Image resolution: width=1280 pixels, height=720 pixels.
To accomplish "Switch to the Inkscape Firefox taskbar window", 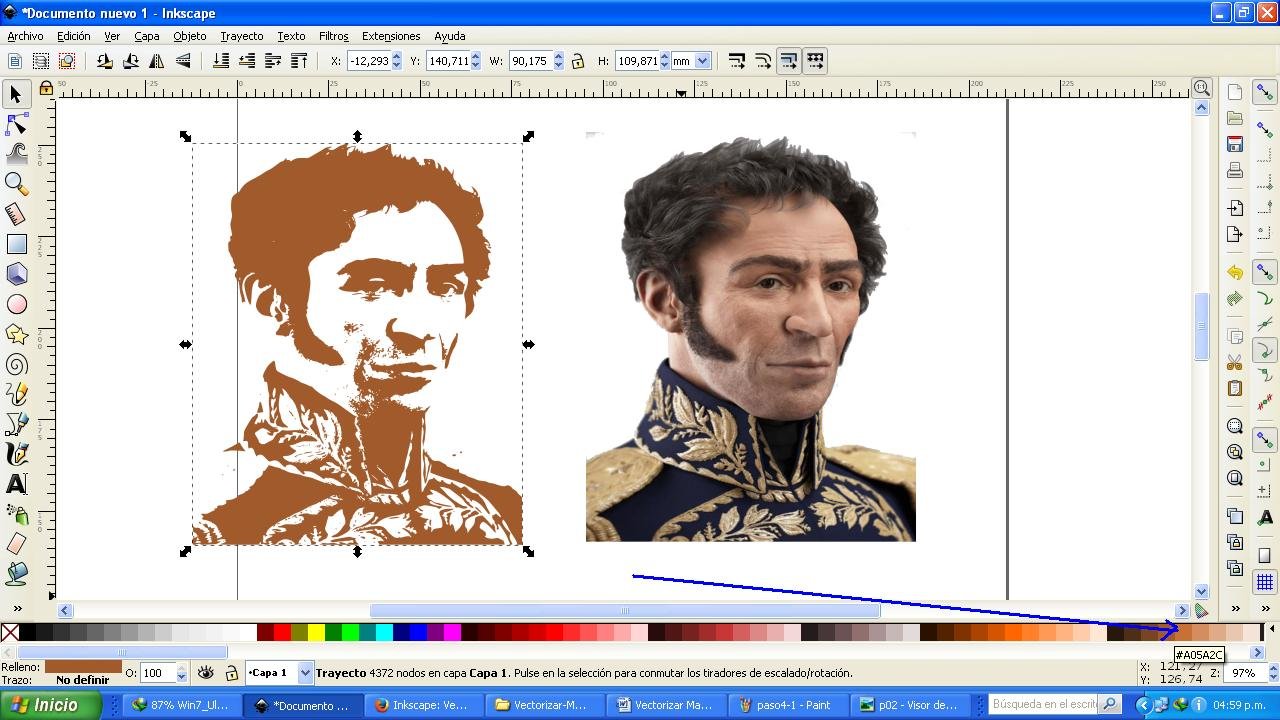I will [x=426, y=705].
